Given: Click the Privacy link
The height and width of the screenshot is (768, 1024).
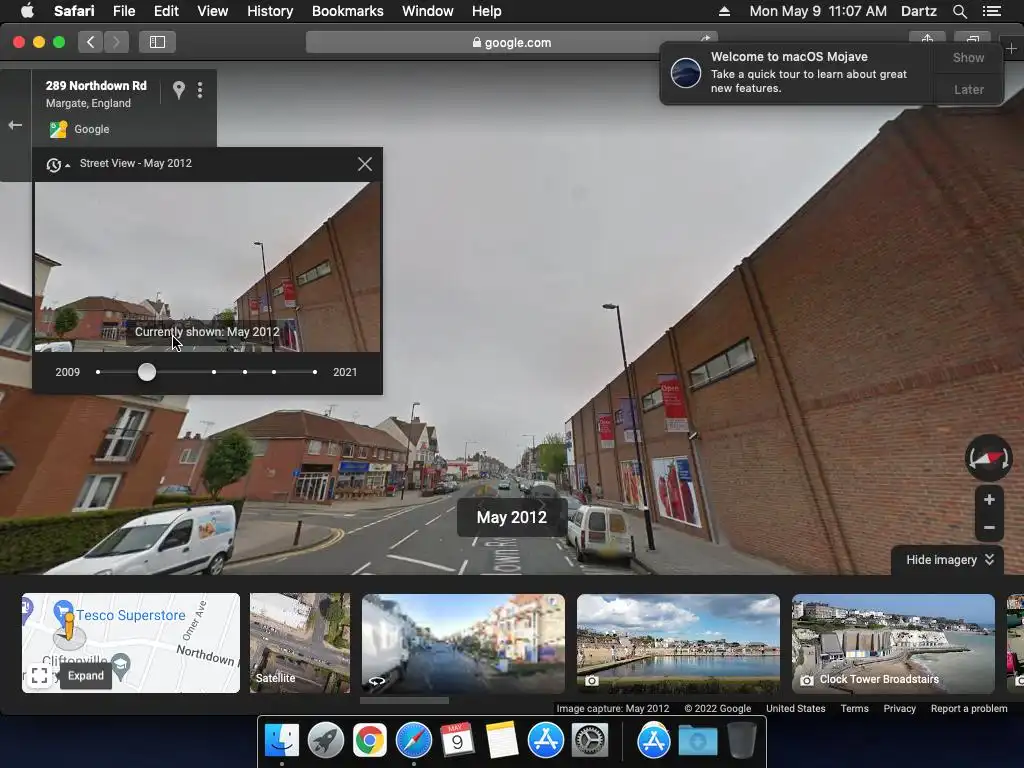Looking at the screenshot, I should (899, 709).
